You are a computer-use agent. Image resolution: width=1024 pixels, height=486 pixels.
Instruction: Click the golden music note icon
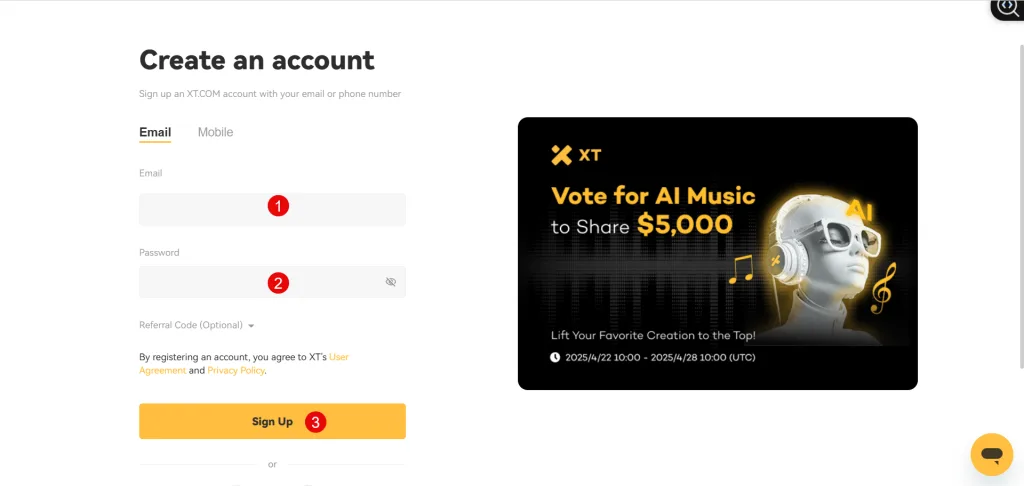[x=741, y=269]
